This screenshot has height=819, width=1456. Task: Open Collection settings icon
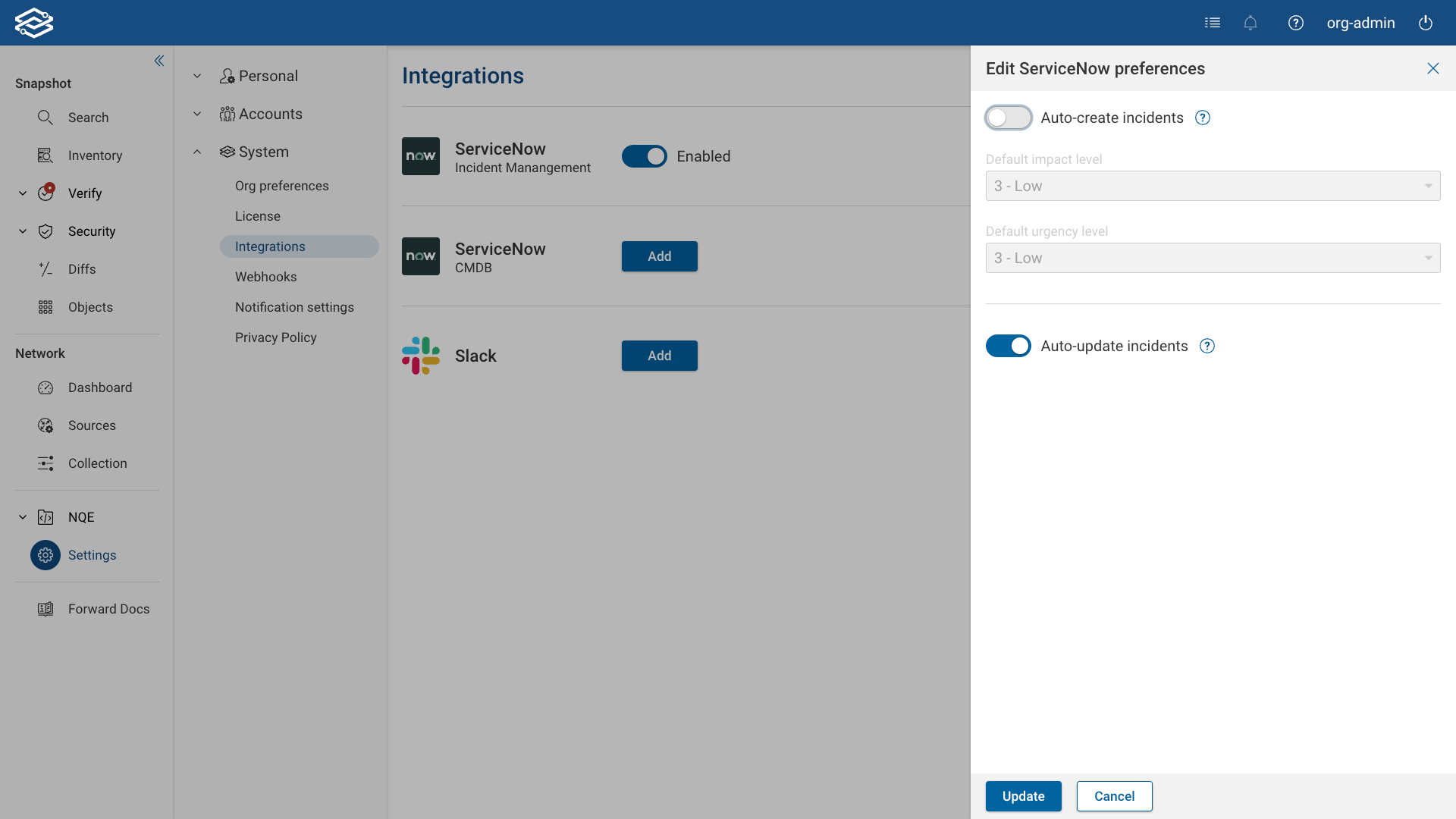click(45, 463)
